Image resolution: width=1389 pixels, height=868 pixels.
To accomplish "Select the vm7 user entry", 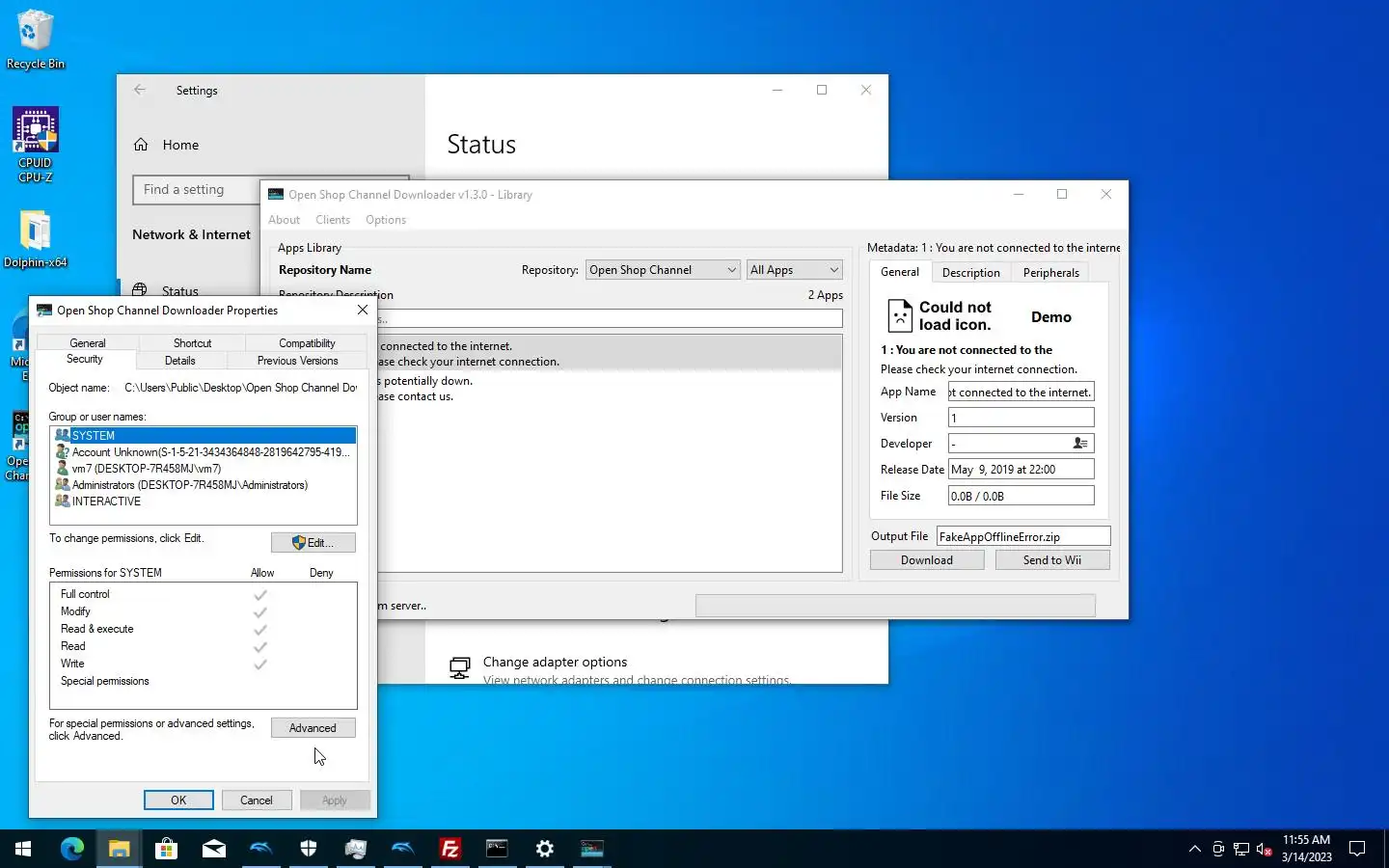I will coord(204,469).
